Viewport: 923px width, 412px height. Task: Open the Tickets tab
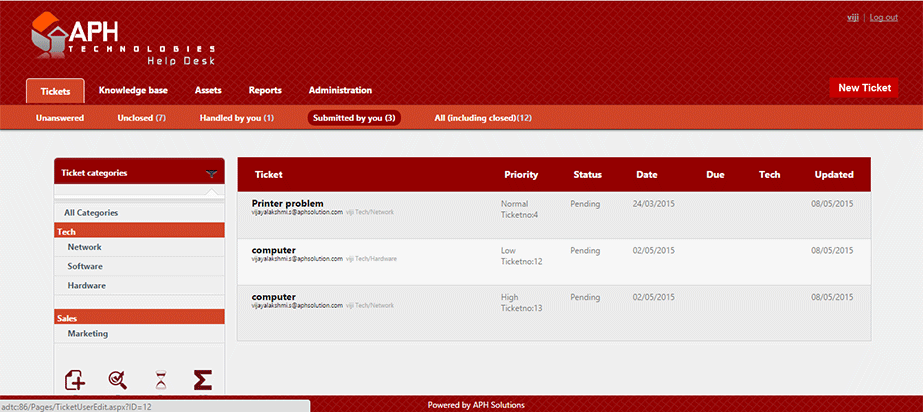55,91
